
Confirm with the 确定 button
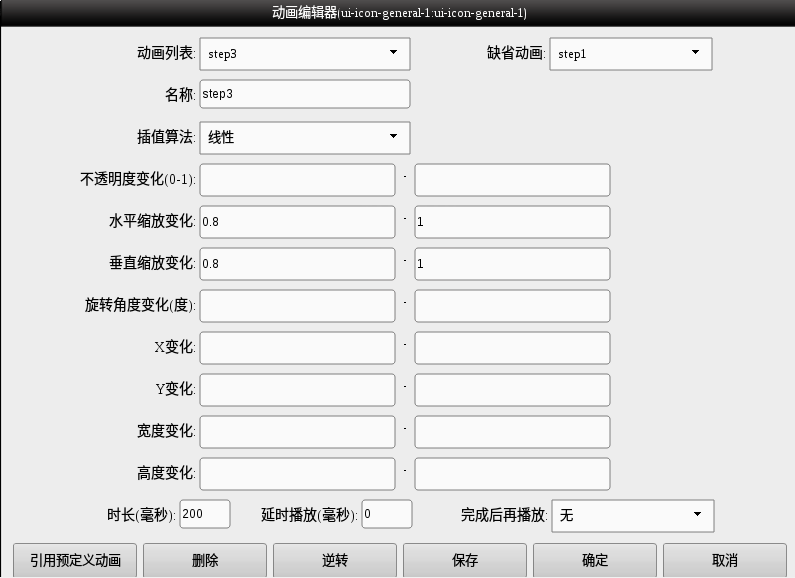pos(595,560)
